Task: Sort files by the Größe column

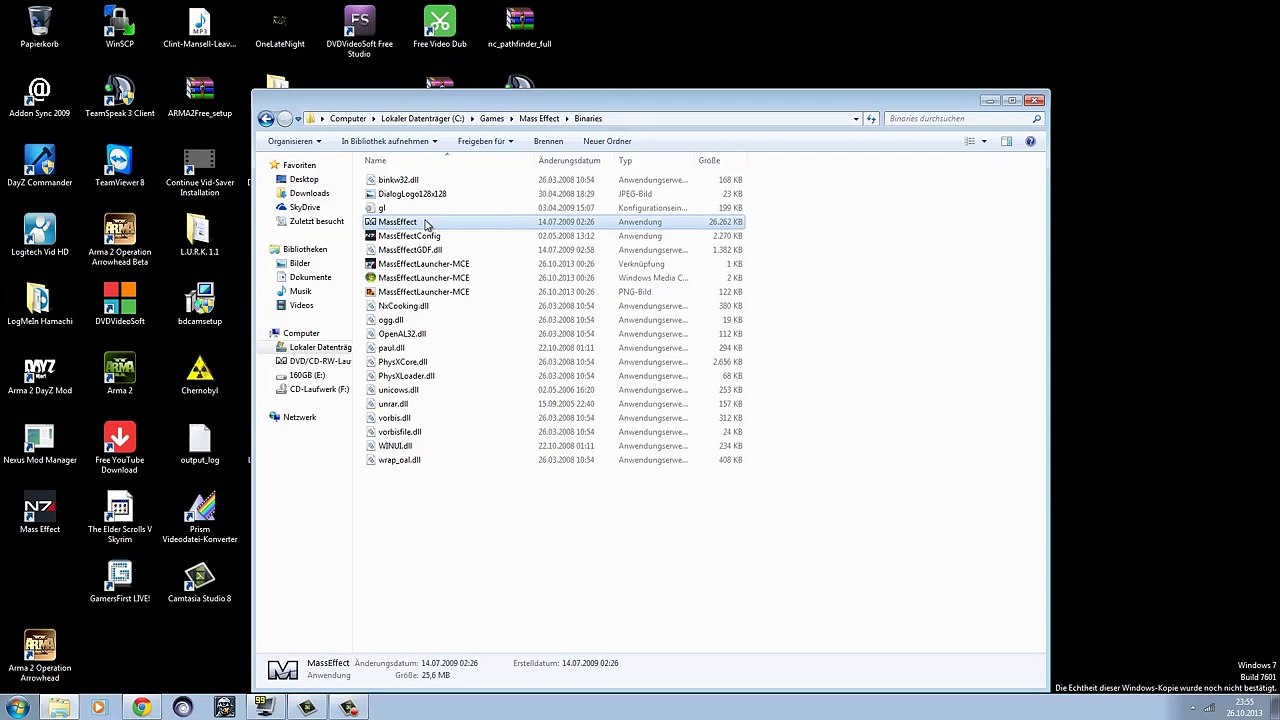Action: pyautogui.click(x=721, y=160)
